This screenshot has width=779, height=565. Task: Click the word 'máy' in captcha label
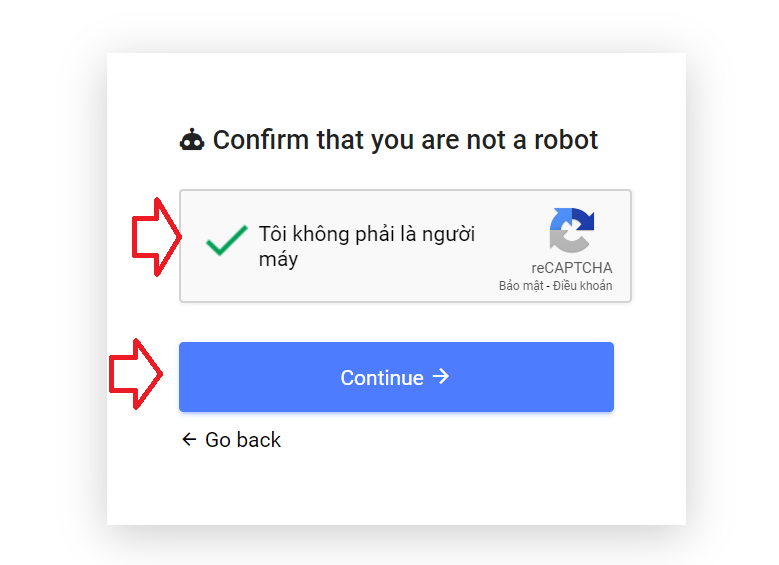(279, 259)
